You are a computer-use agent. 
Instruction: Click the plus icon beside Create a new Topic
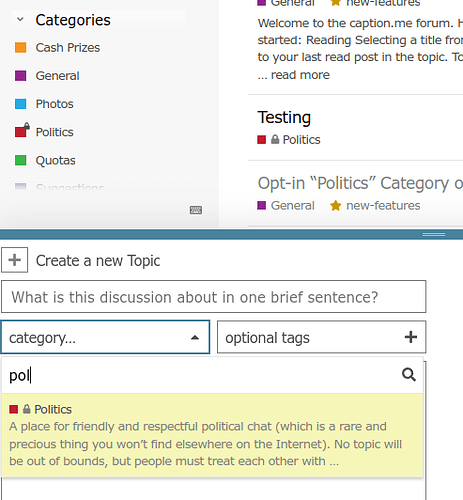click(14, 260)
